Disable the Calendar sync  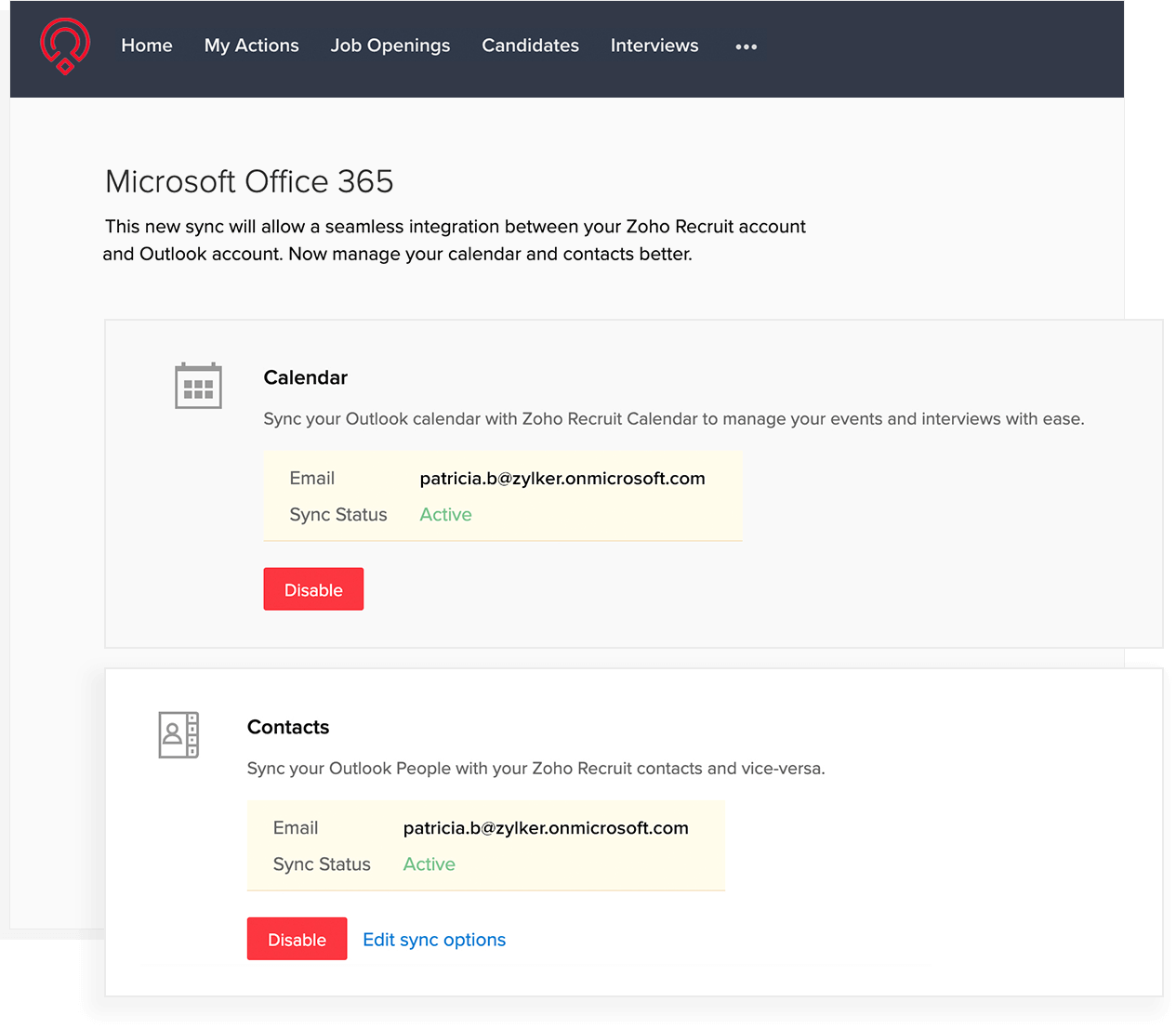point(313,589)
